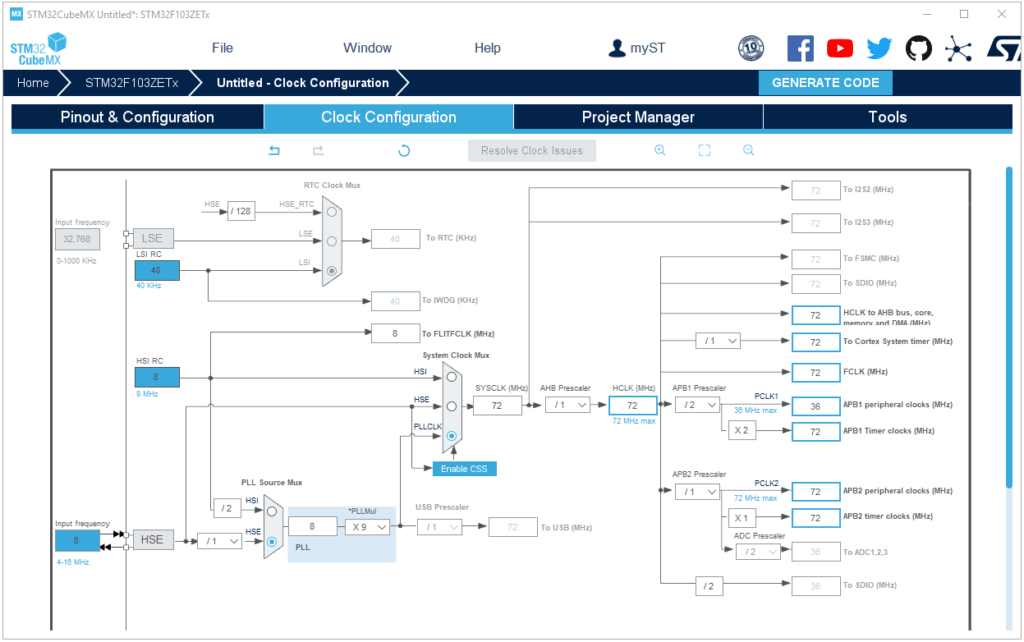Open the File menu

(222, 48)
